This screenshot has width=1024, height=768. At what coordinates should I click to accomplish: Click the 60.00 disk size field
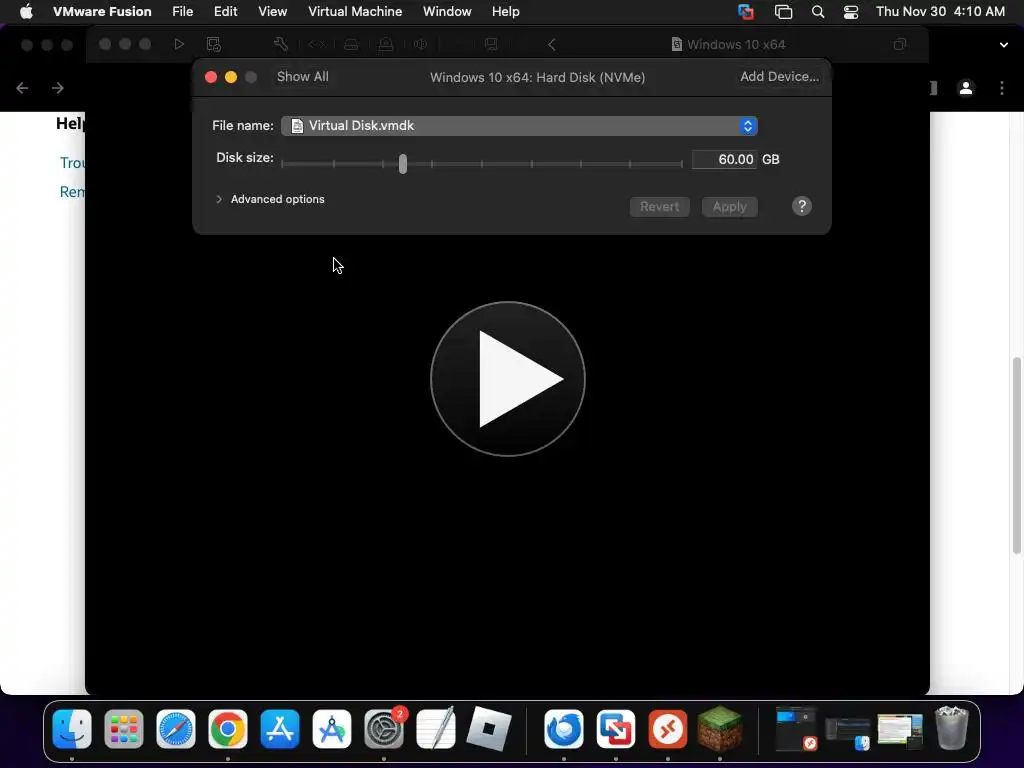(x=724, y=159)
